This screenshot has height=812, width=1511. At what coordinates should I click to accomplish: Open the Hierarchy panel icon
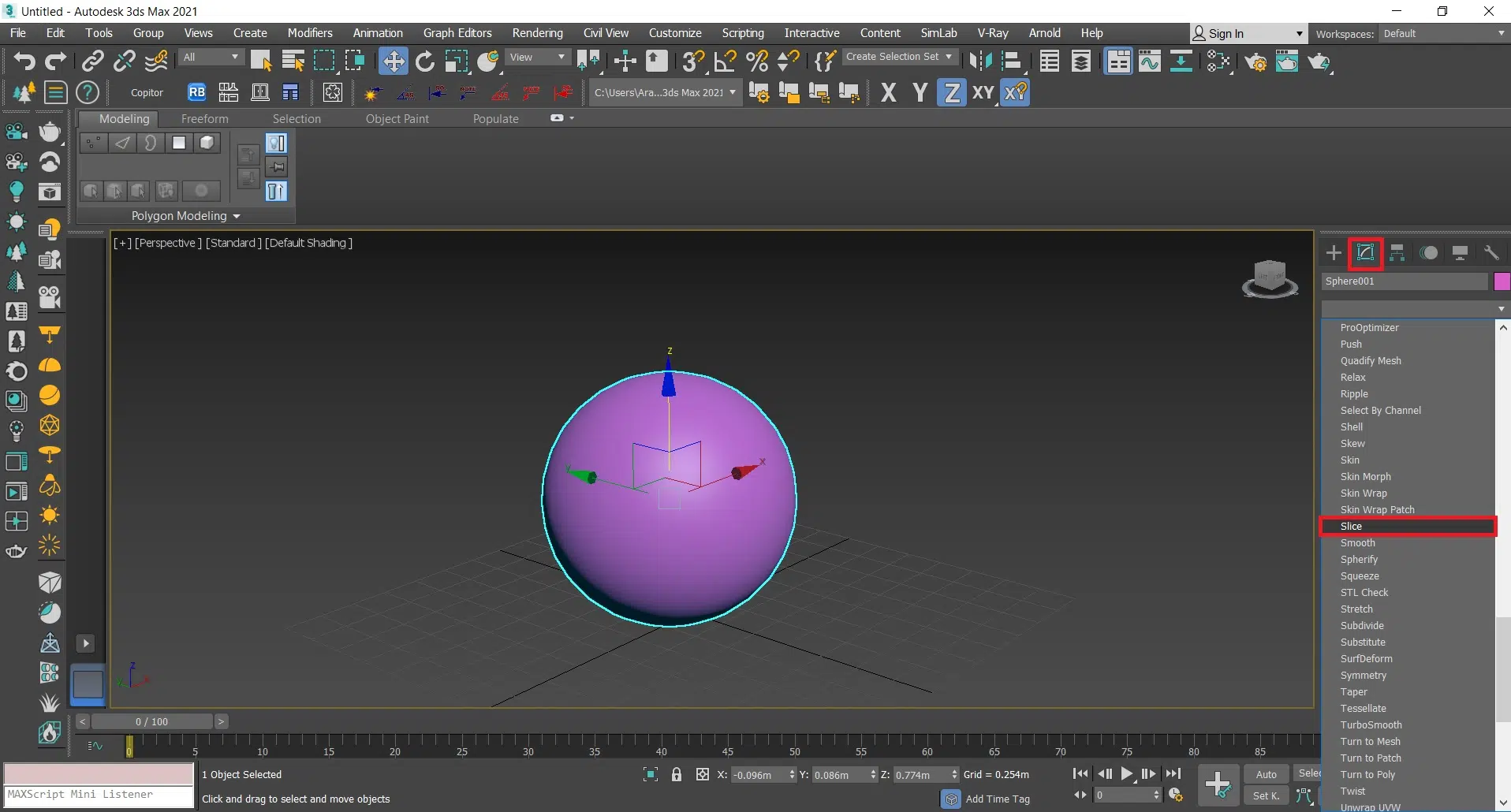click(x=1397, y=253)
